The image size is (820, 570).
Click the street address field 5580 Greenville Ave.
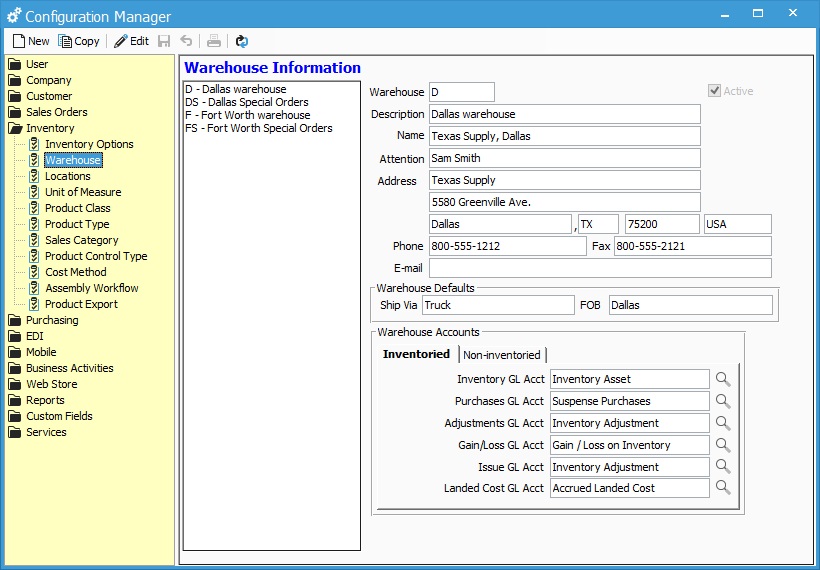565,202
